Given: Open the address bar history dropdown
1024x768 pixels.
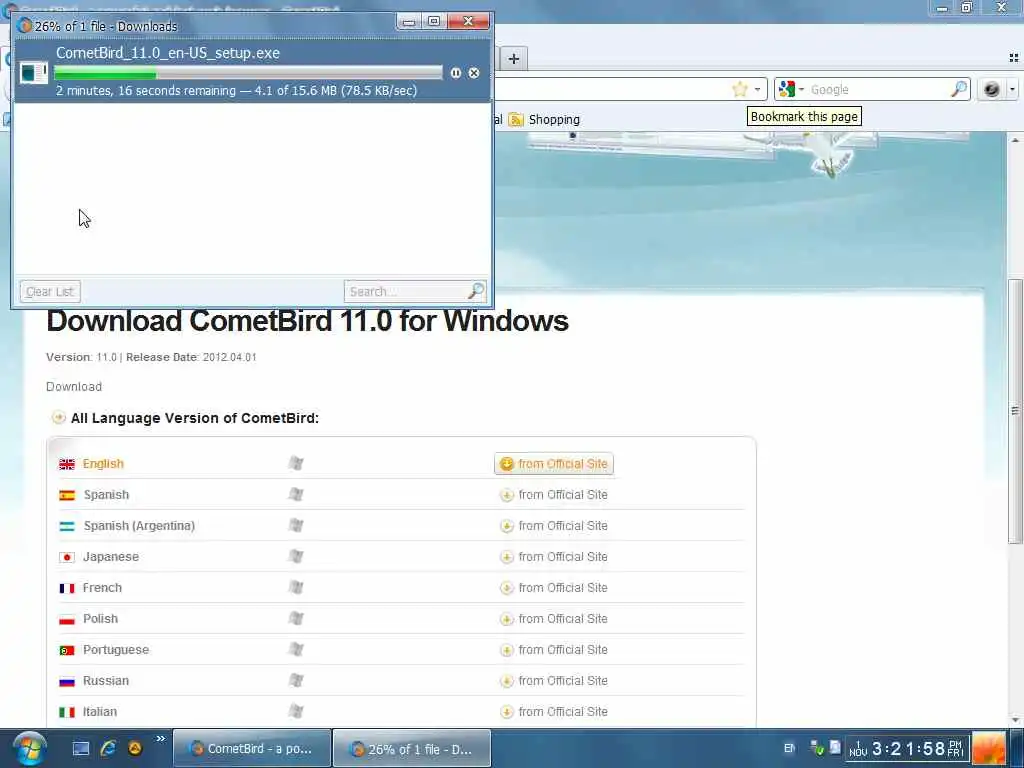Looking at the screenshot, I should point(758,89).
